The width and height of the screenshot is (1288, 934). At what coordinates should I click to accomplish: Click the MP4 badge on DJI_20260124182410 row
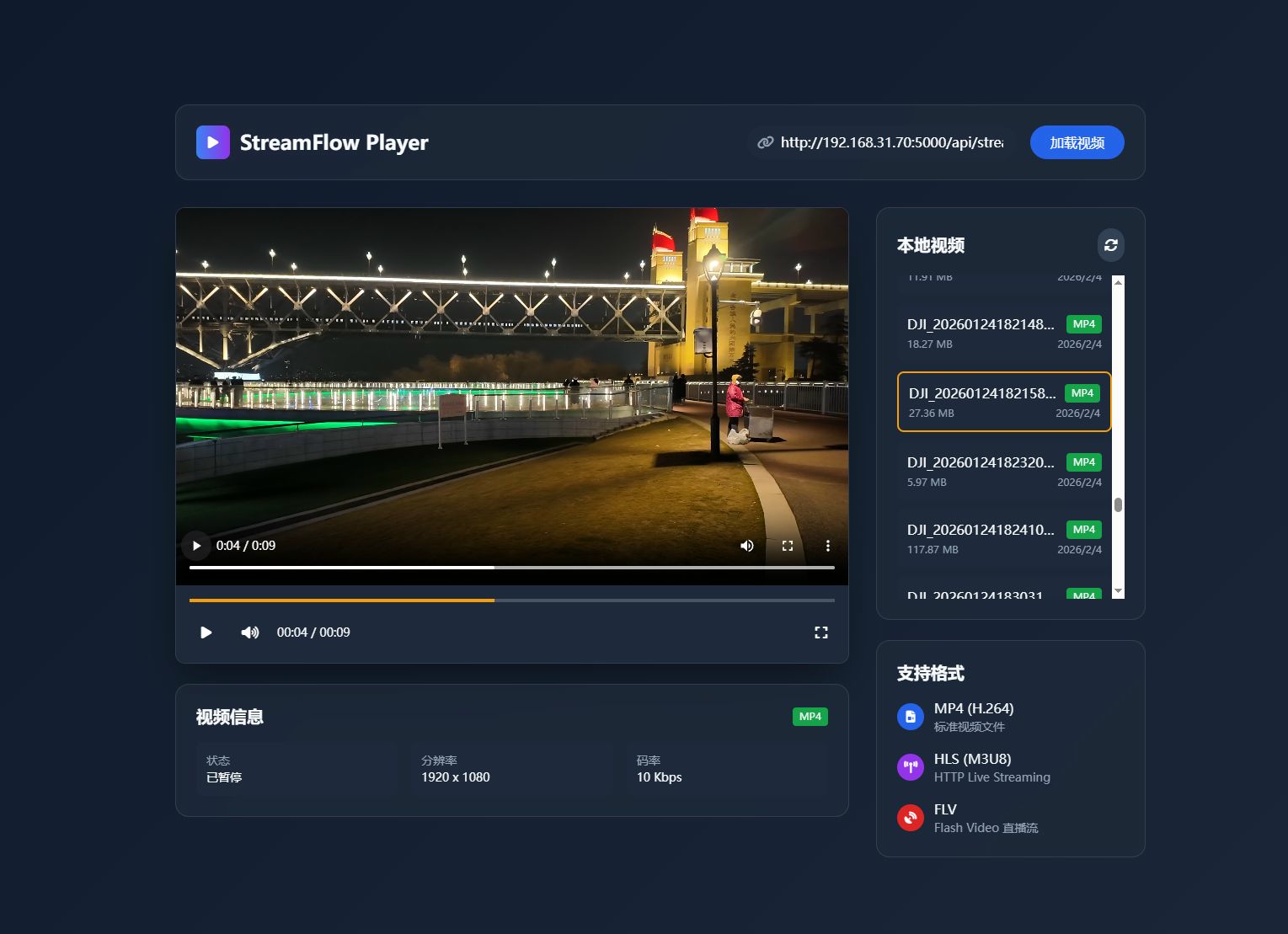[x=1084, y=530]
